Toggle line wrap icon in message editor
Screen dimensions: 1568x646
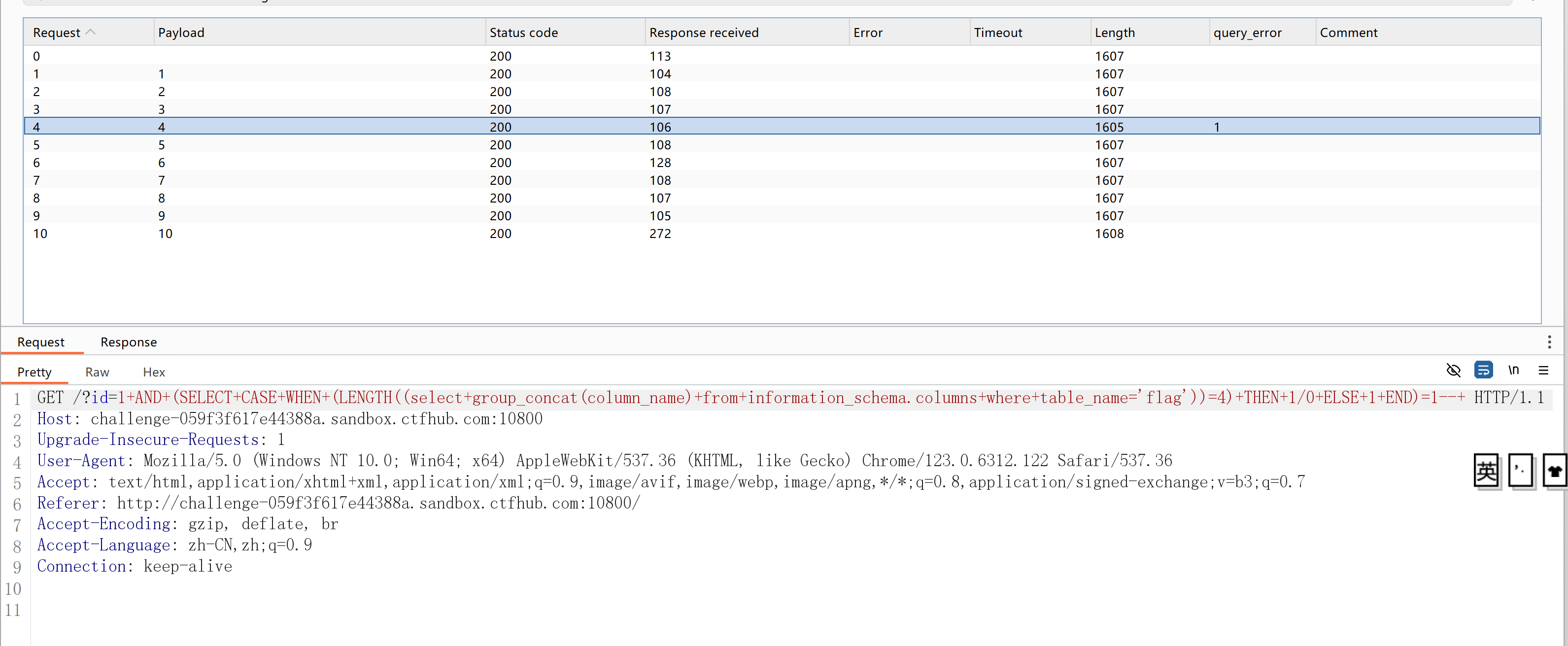[x=1483, y=370]
